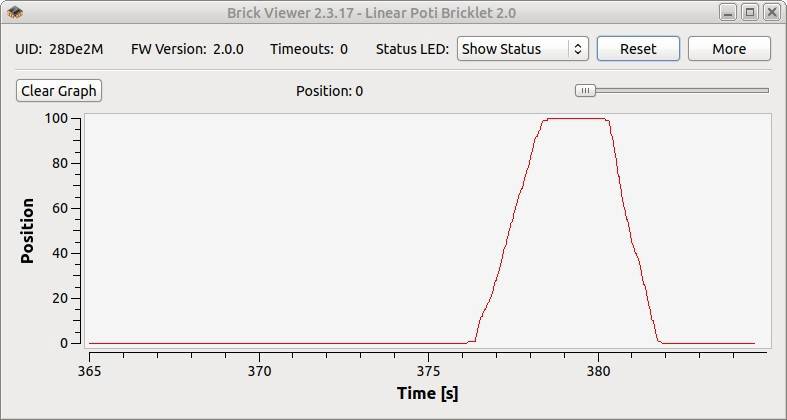Maximize the Brick Viewer window
Screen dimensions: 787x420
coord(749,13)
